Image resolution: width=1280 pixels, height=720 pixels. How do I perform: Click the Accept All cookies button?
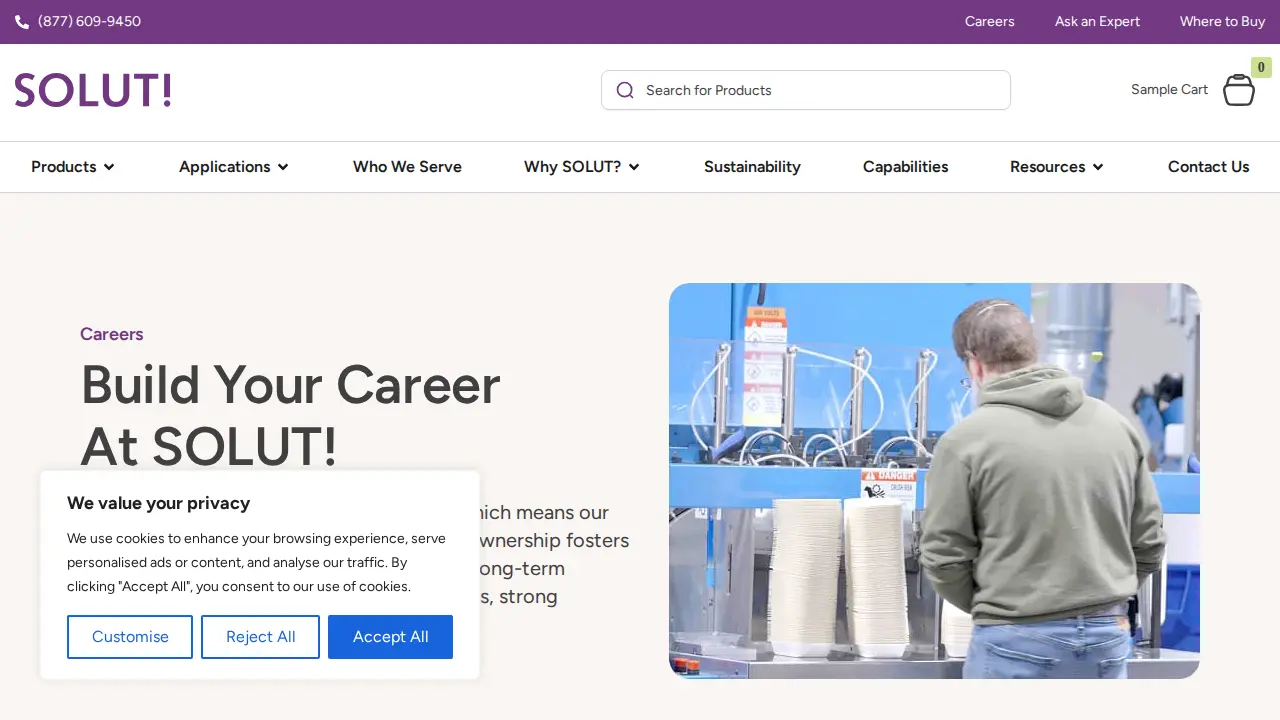[x=390, y=637]
